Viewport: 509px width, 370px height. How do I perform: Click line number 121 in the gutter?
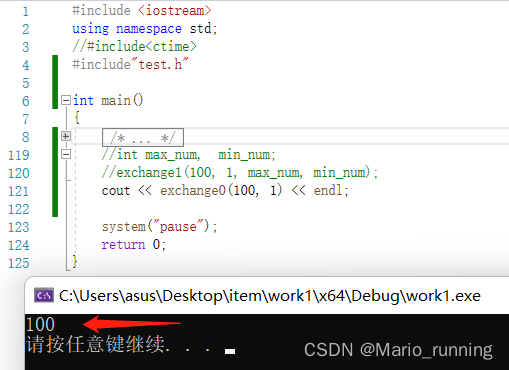pyautogui.click(x=19, y=191)
